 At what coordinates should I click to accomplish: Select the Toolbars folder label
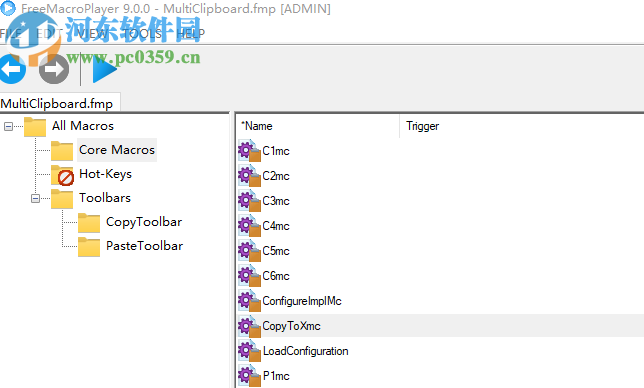tap(105, 198)
